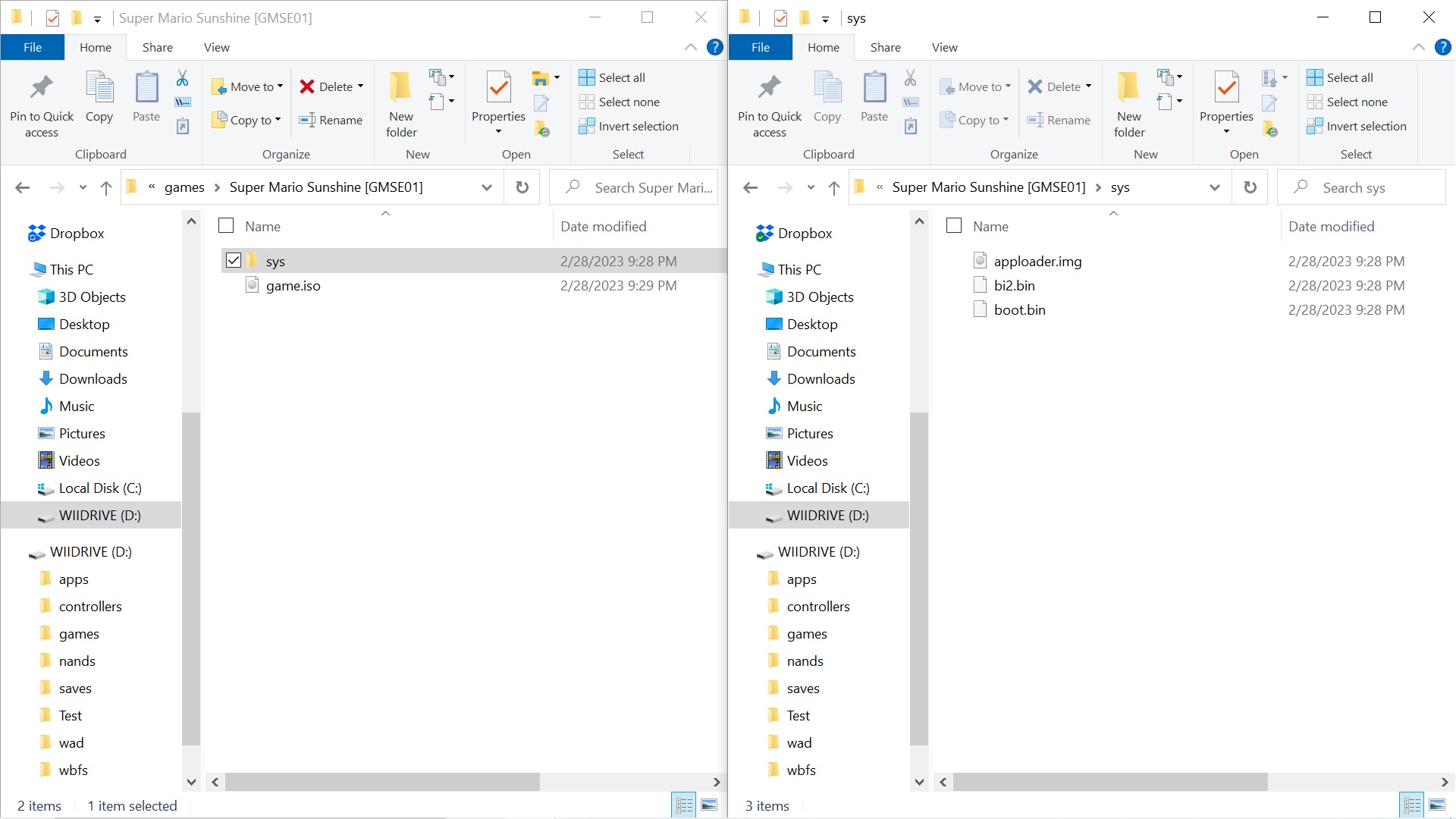Refresh the Super Mario Sunshine folder view
The height and width of the screenshot is (819, 1456).
pyautogui.click(x=522, y=187)
